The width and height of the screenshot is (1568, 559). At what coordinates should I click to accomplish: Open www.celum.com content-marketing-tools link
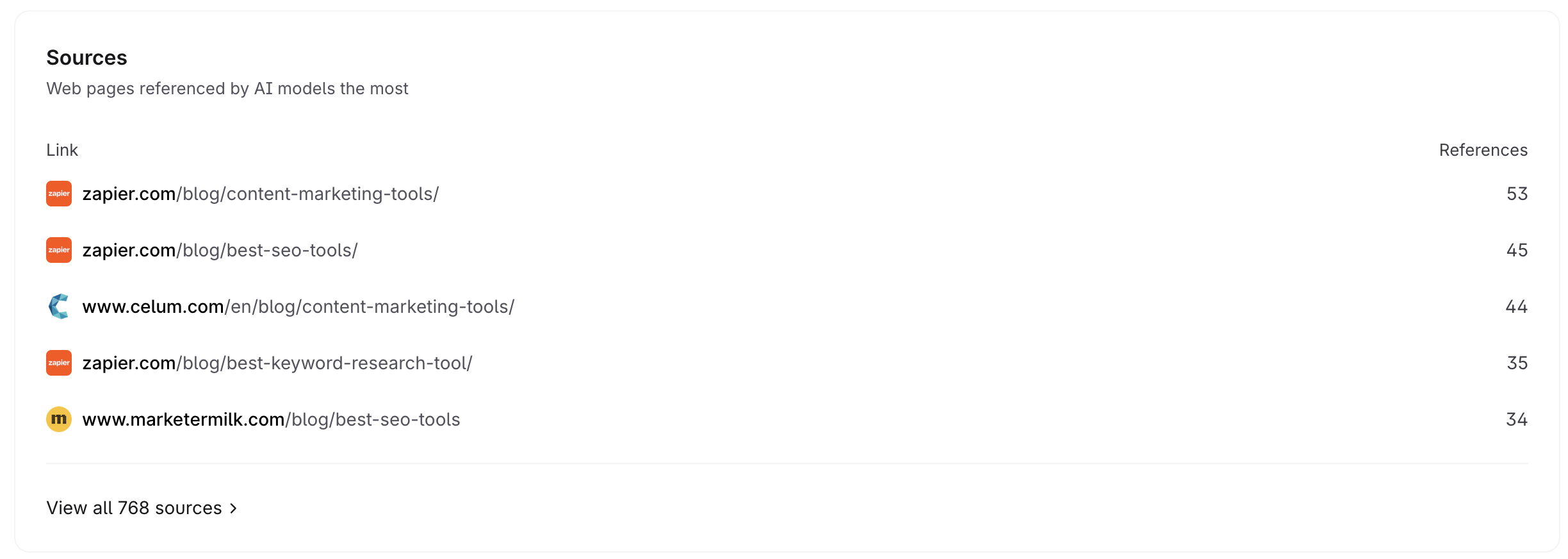tap(298, 306)
